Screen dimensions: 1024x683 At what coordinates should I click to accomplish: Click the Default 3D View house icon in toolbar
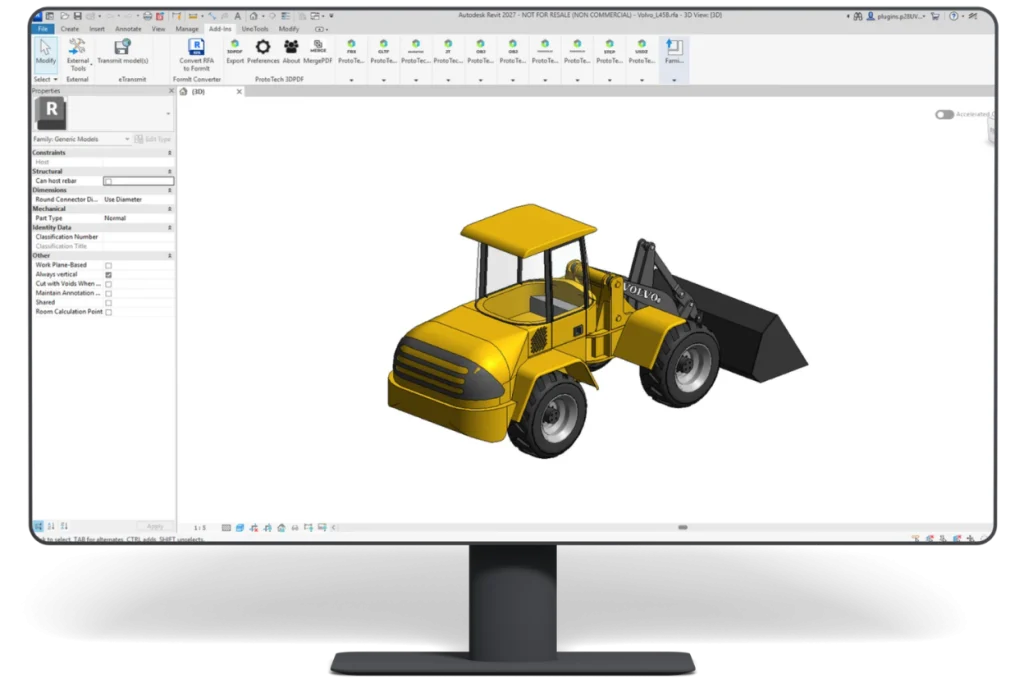(x=253, y=16)
